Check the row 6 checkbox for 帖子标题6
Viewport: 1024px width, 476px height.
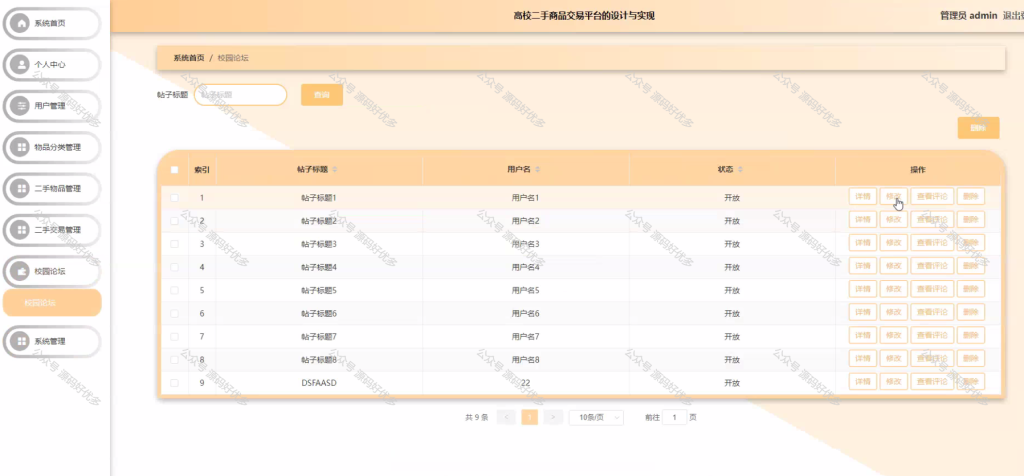(x=174, y=313)
